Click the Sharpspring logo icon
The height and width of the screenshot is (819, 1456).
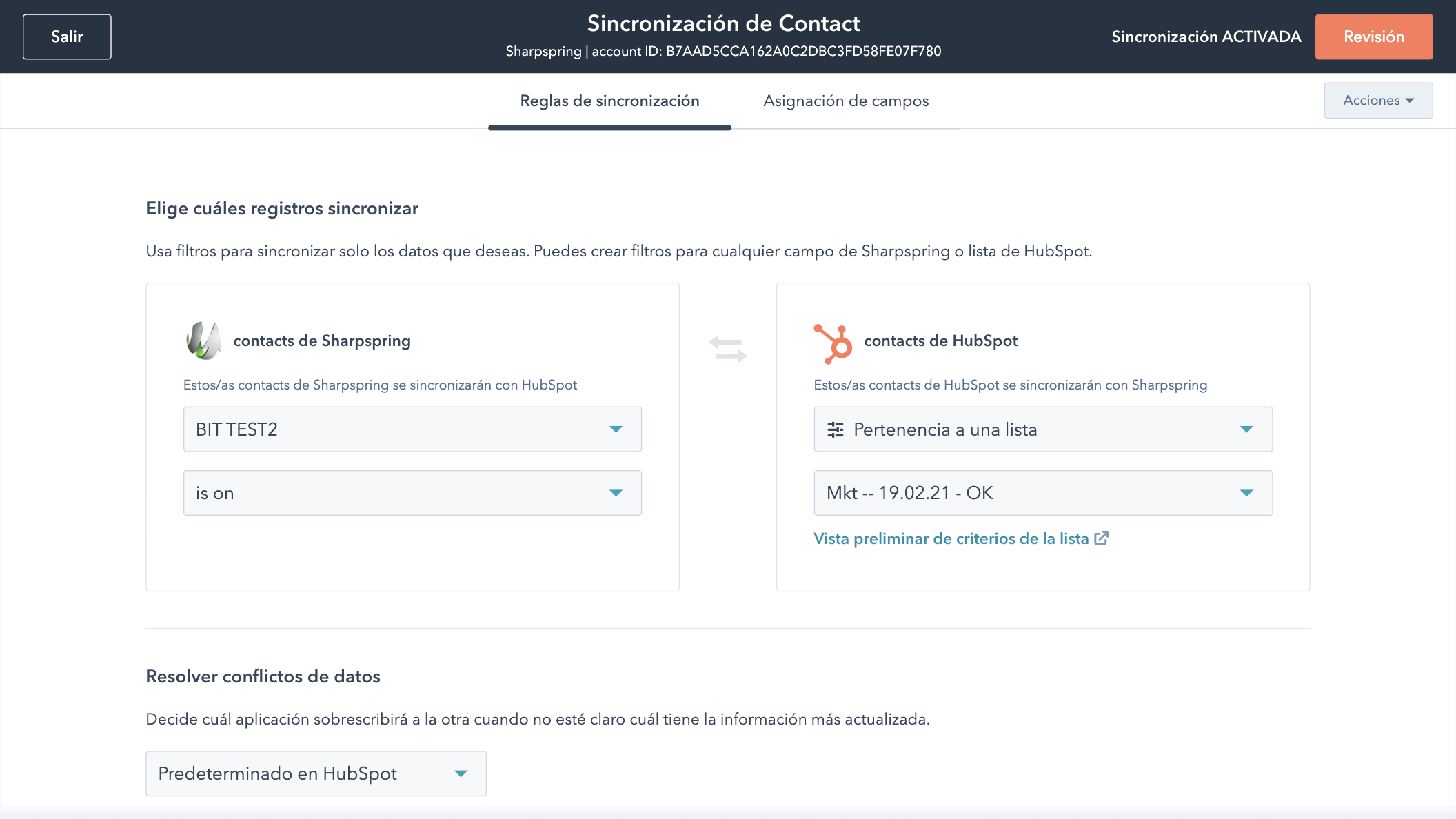coord(203,341)
